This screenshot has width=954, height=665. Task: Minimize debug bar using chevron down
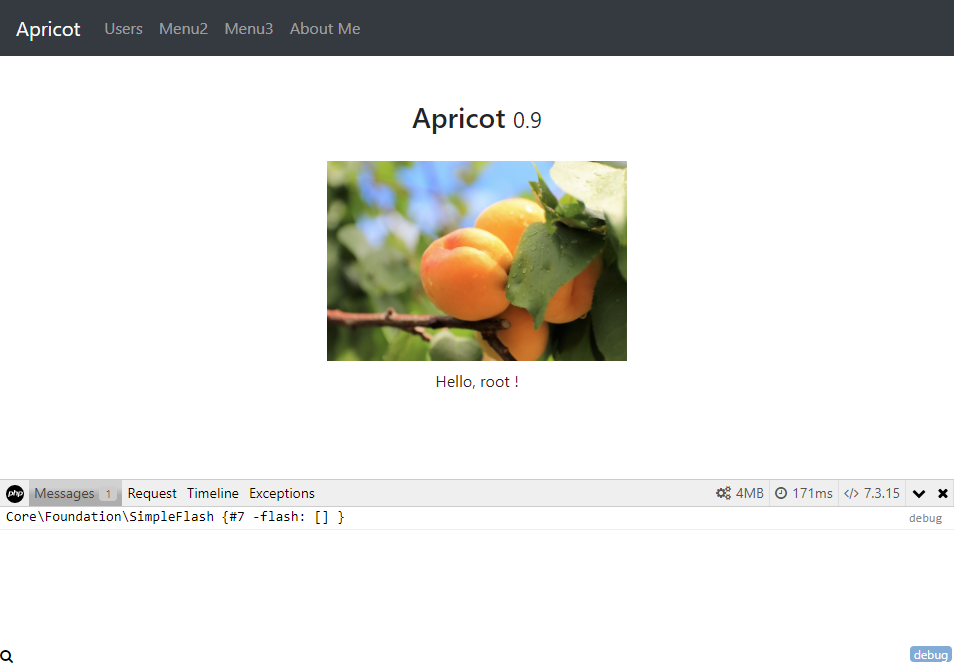pyautogui.click(x=919, y=493)
